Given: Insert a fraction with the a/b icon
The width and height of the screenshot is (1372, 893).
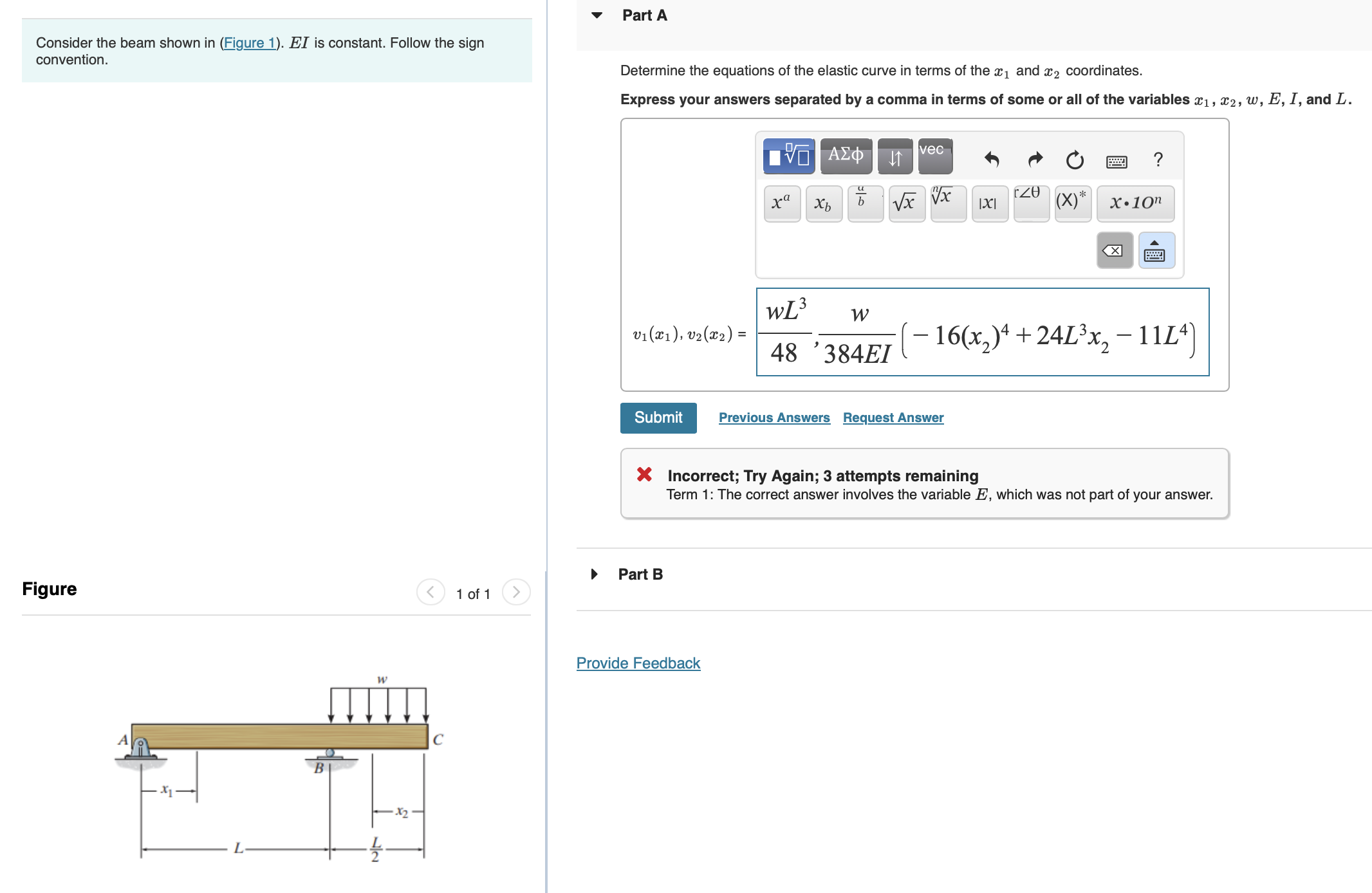Looking at the screenshot, I should tap(864, 201).
